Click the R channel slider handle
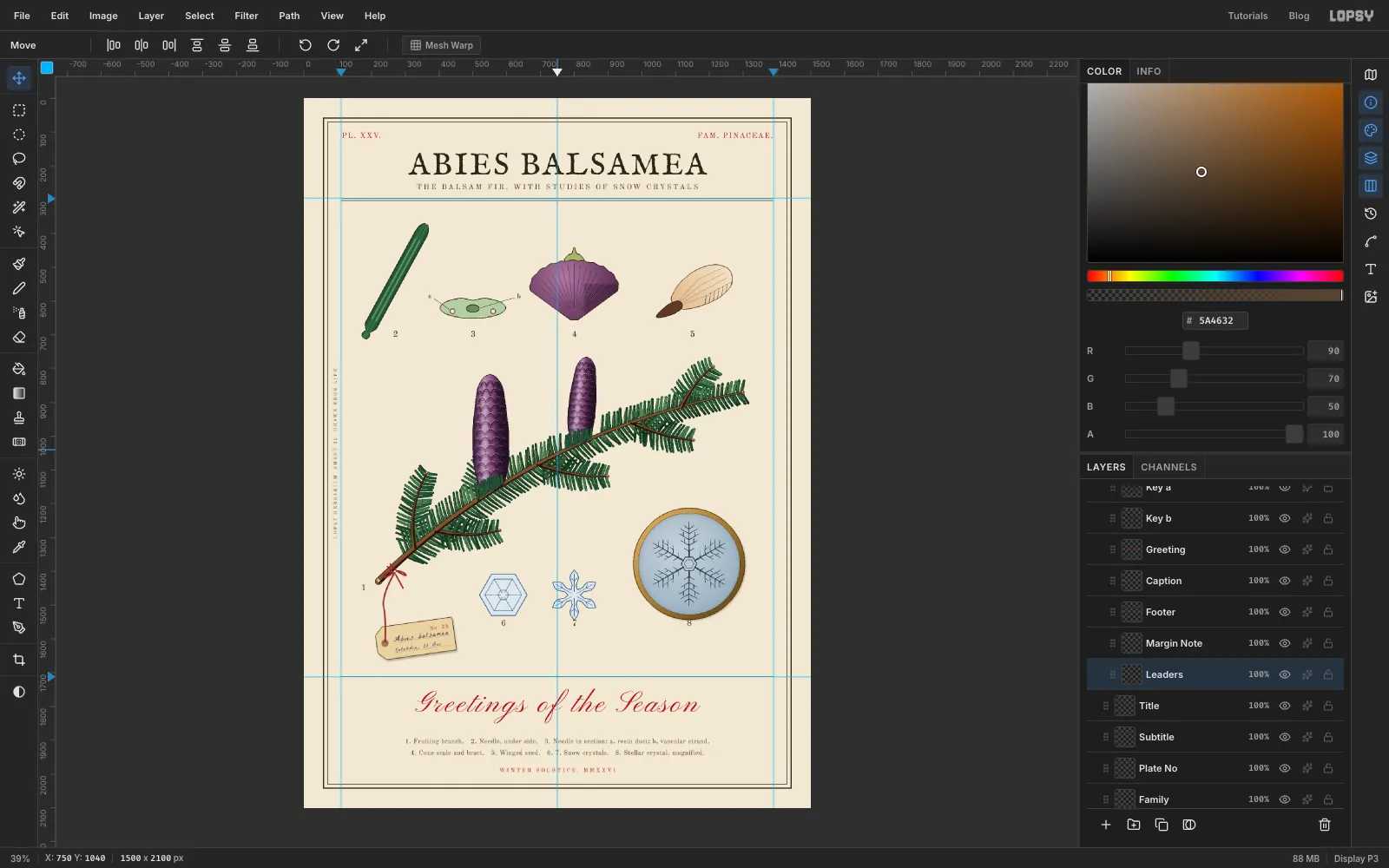The height and width of the screenshot is (868, 1389). [1191, 351]
